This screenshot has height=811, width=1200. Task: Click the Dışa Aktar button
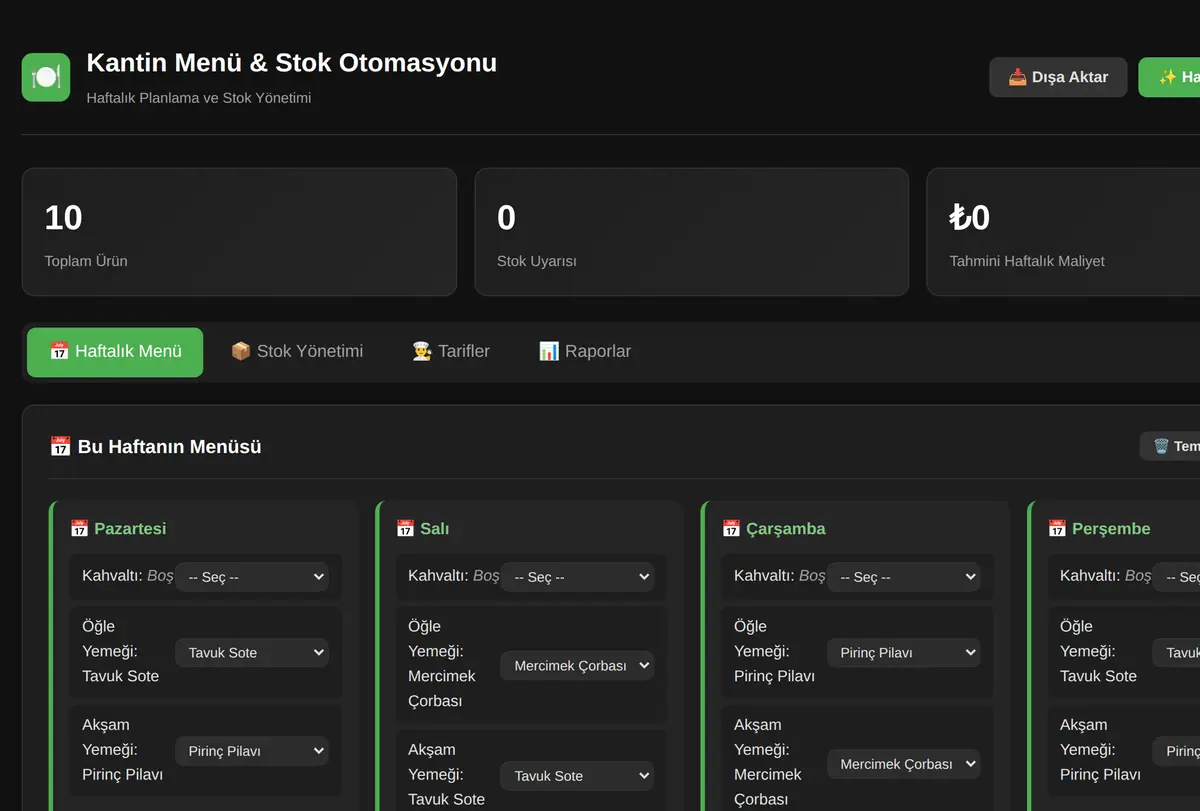pos(1058,77)
